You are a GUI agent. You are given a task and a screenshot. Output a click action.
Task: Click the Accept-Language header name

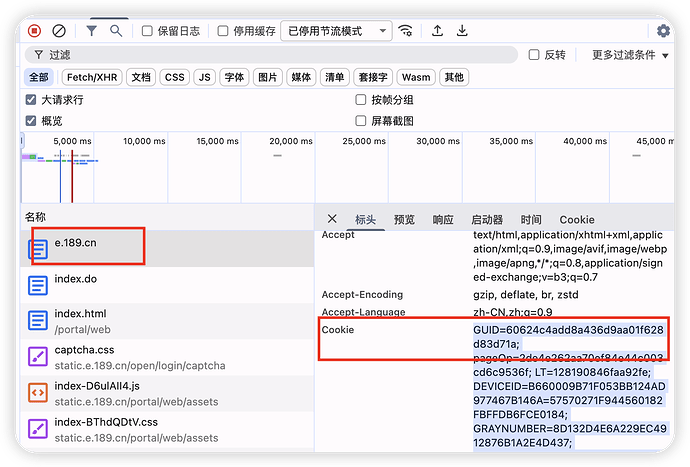(363, 312)
